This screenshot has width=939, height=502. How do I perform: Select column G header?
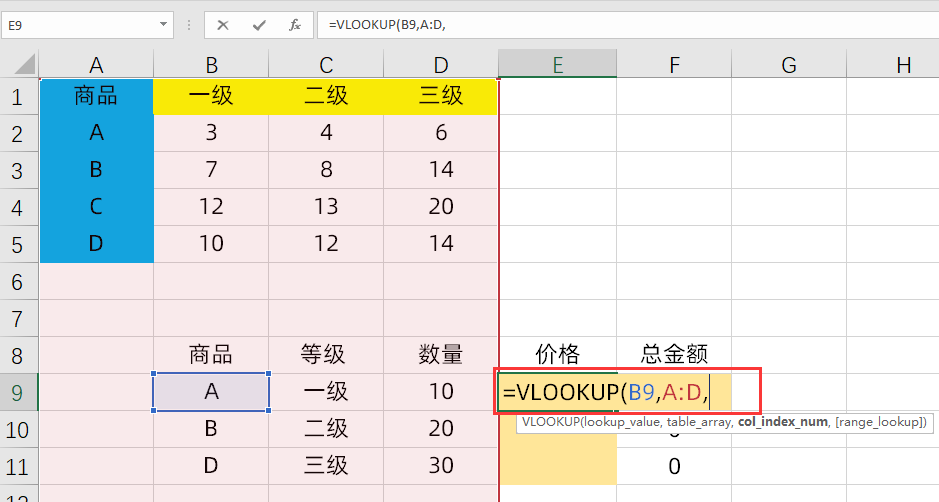789,64
